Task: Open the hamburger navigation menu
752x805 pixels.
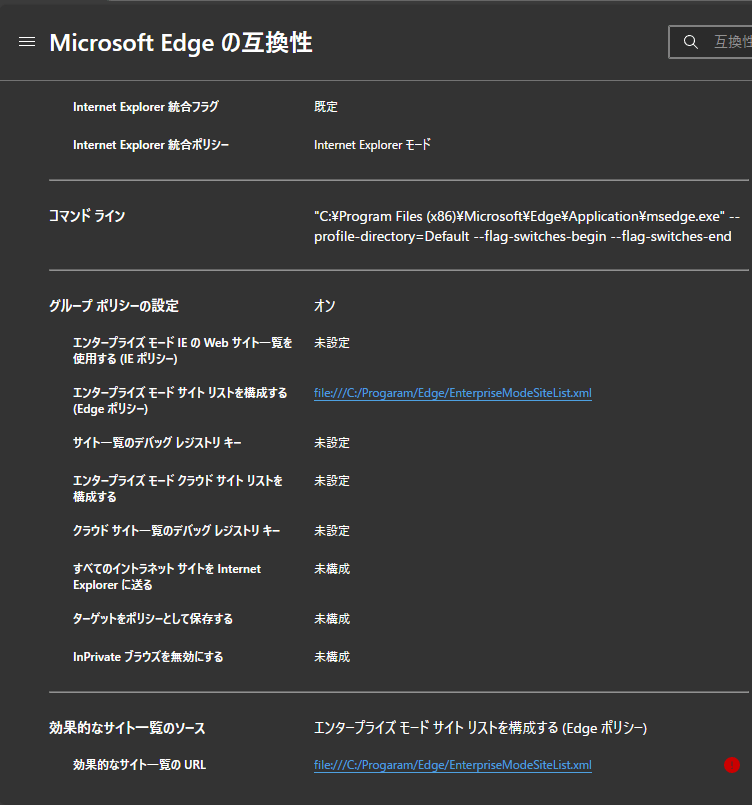Action: (x=27, y=42)
